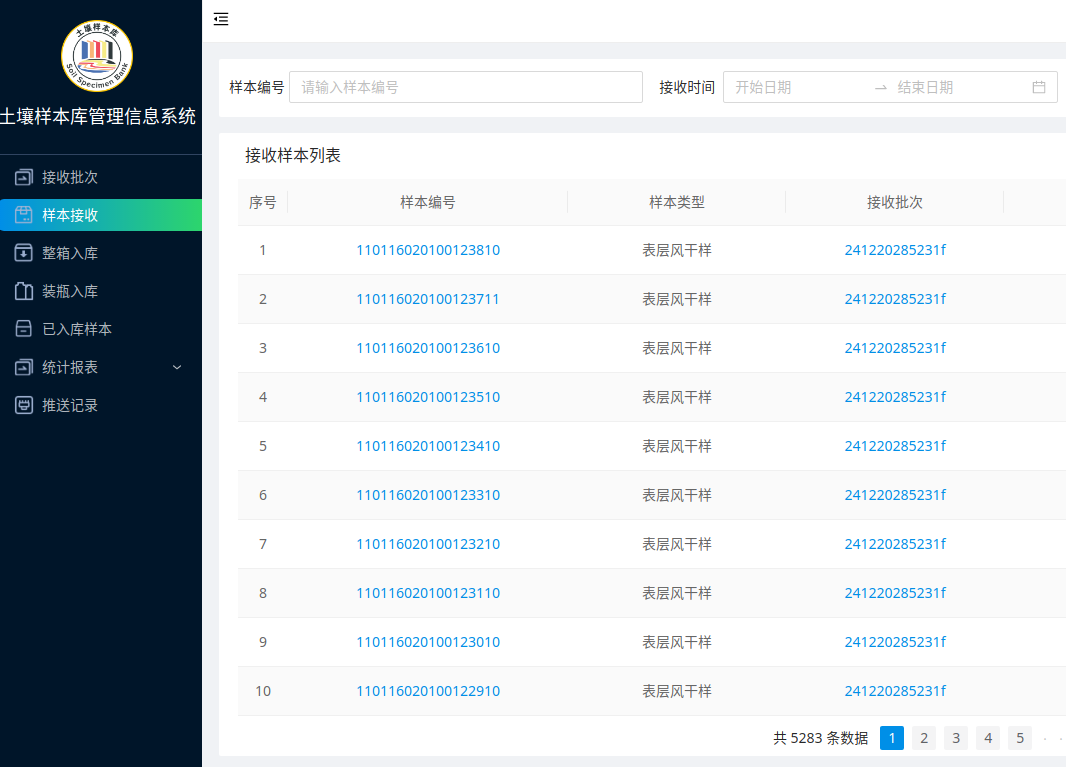Viewport: 1066px width, 767px height.
Task: Jump to page 5 of results
Action: pos(1019,737)
